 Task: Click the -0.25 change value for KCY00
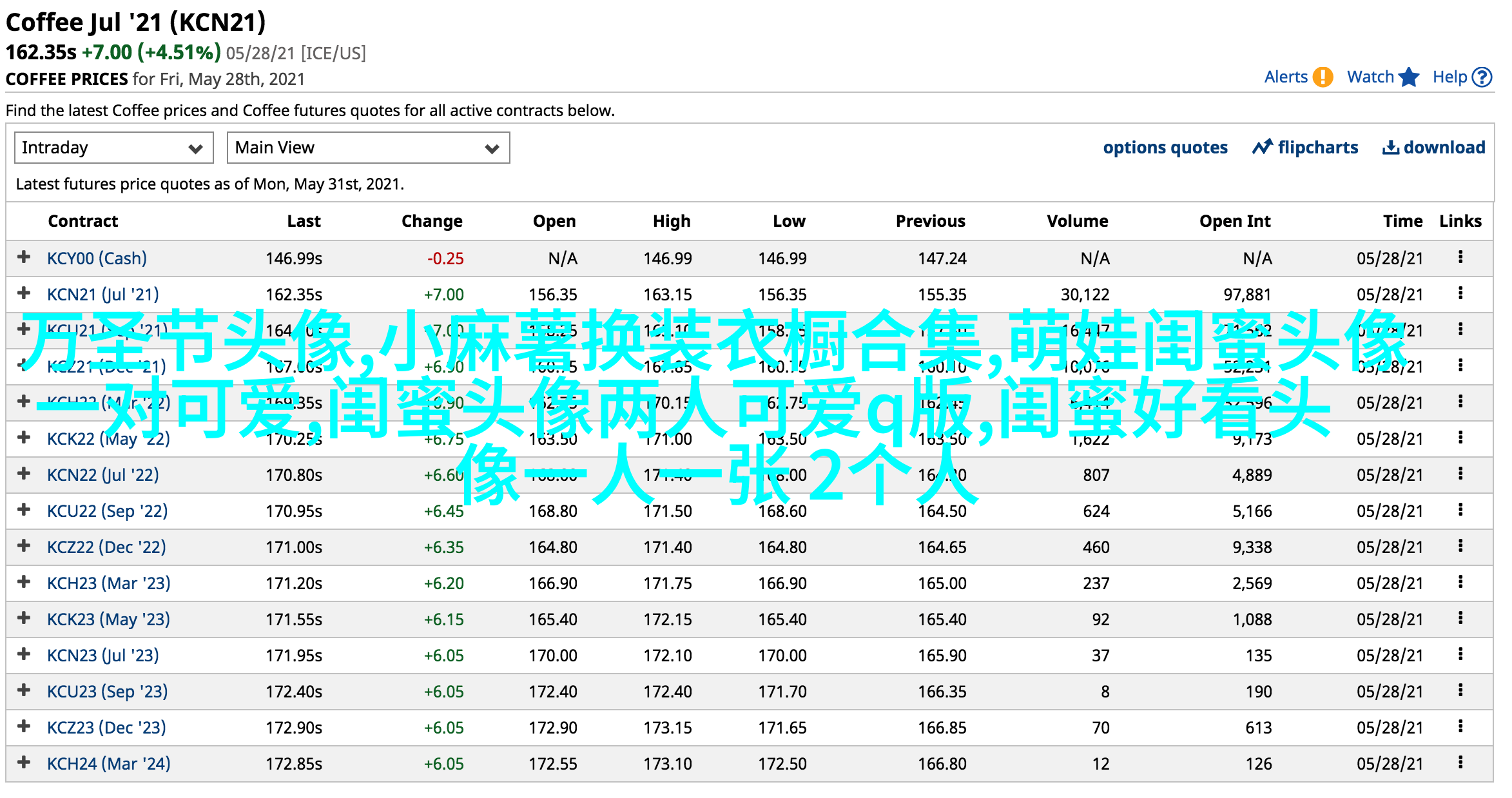445,258
